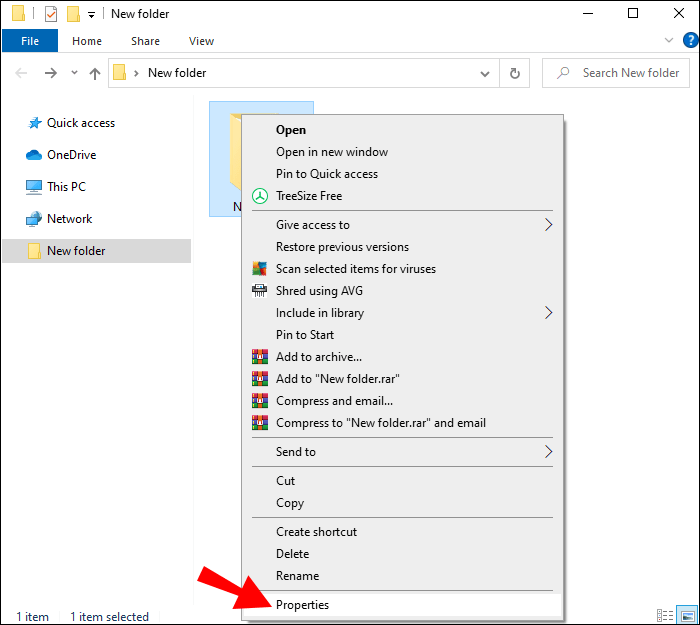Expand the Give access to submenu
Viewport: 700px width, 625px height.
point(402,225)
